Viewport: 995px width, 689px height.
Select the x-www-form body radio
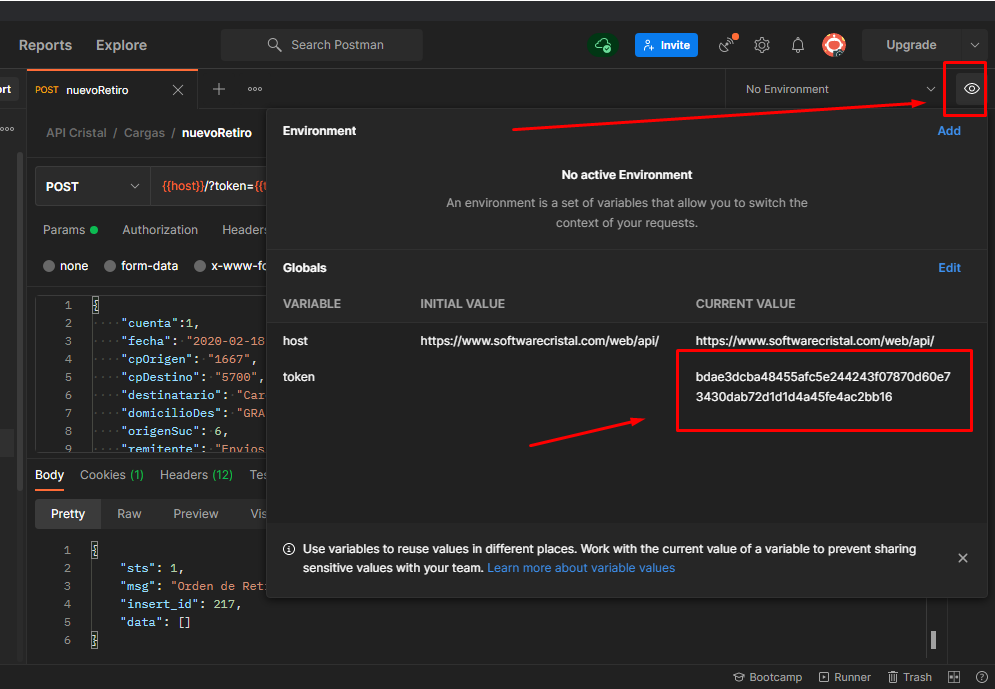click(x=200, y=266)
